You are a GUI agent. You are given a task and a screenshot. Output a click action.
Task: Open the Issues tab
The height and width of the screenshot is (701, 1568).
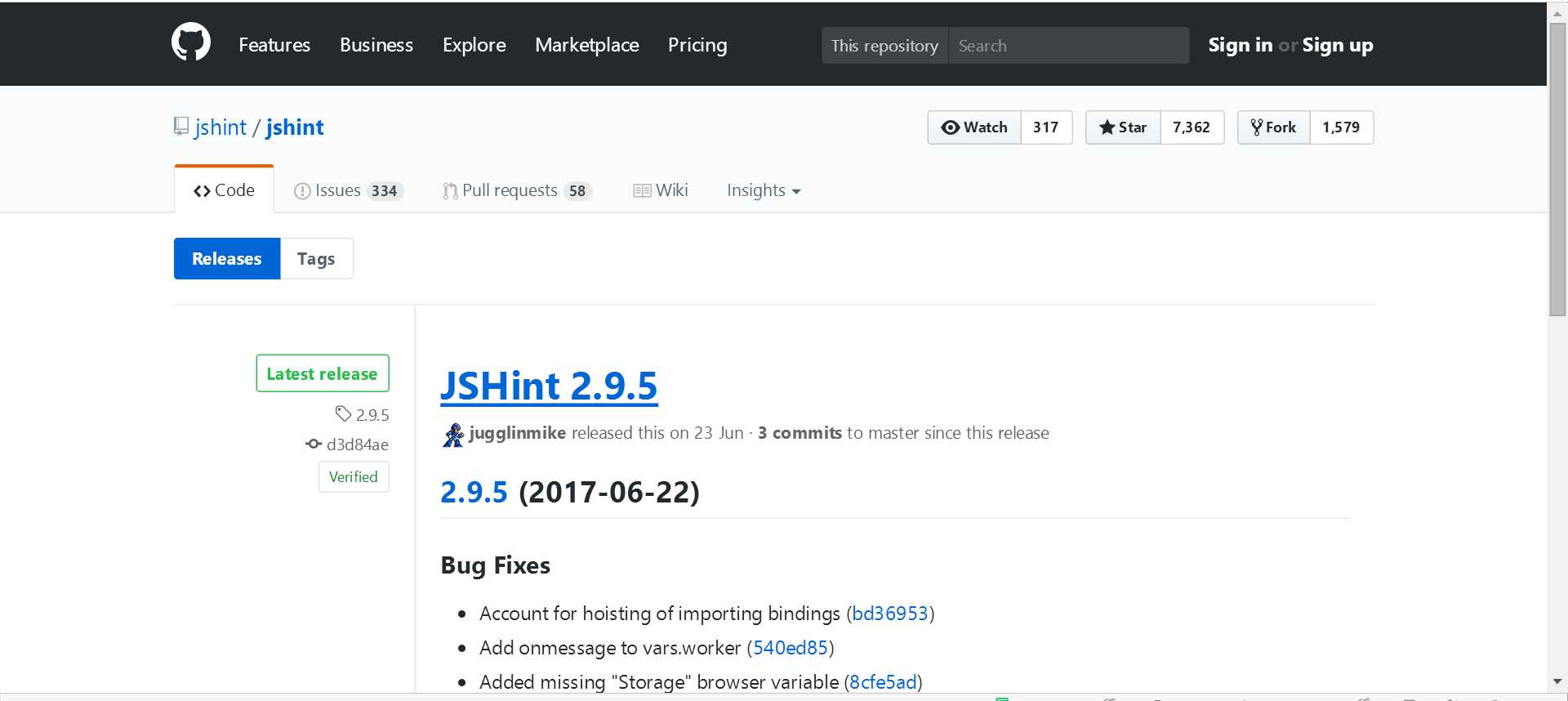[x=348, y=190]
